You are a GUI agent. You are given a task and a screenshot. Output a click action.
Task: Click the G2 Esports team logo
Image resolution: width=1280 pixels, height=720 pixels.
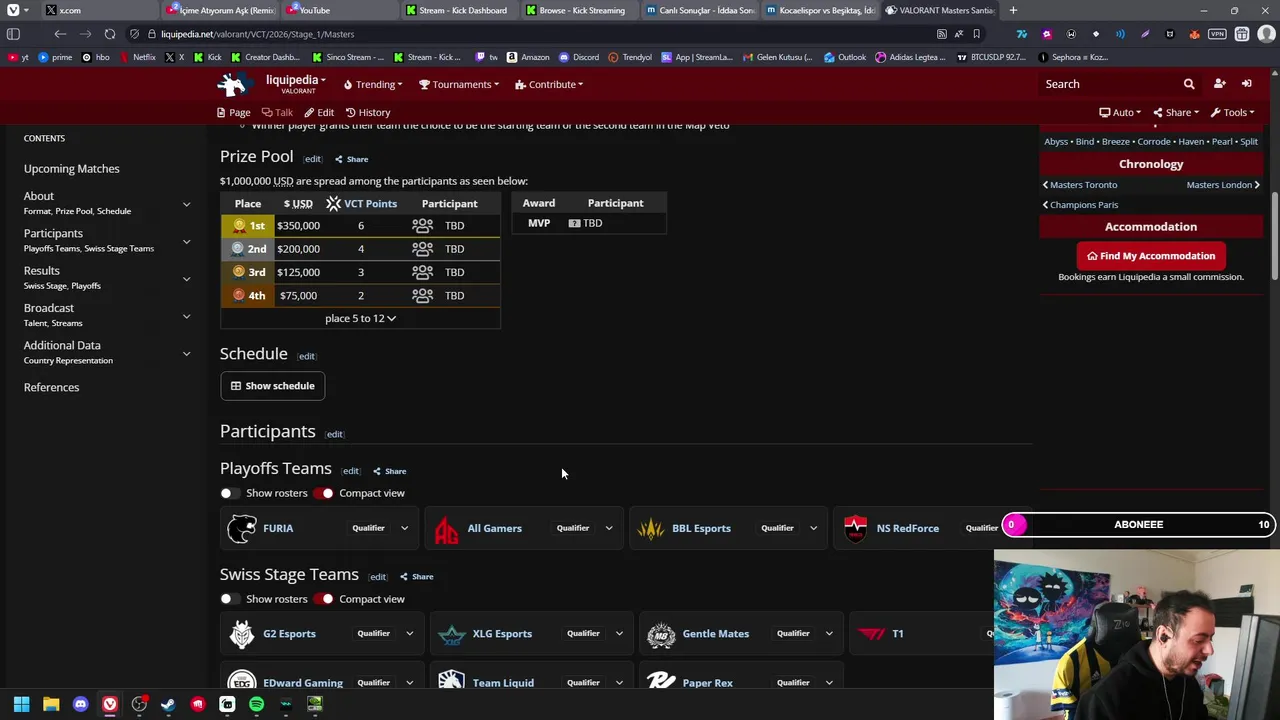tap(242, 634)
